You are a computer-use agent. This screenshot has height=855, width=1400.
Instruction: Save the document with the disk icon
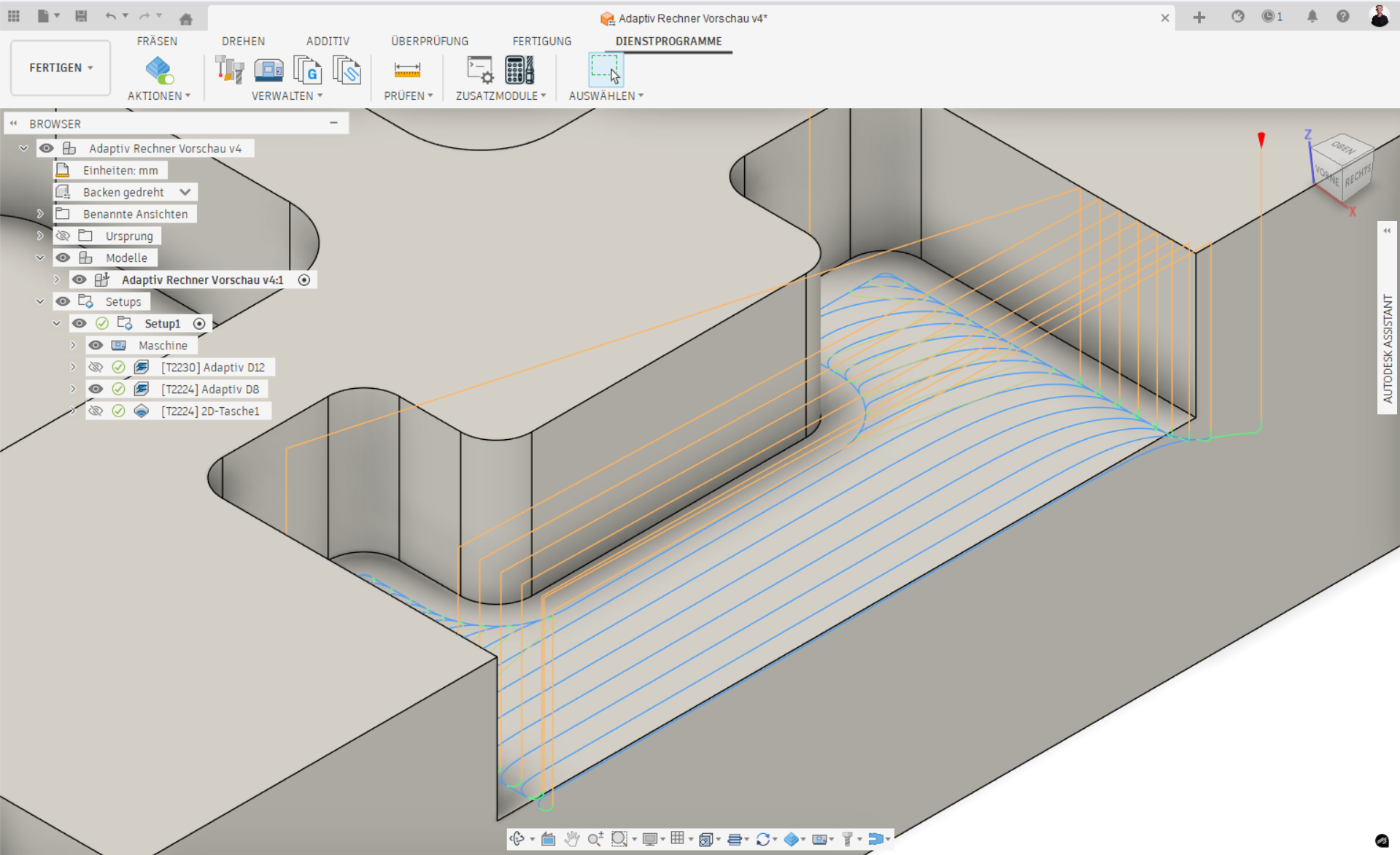[81, 16]
